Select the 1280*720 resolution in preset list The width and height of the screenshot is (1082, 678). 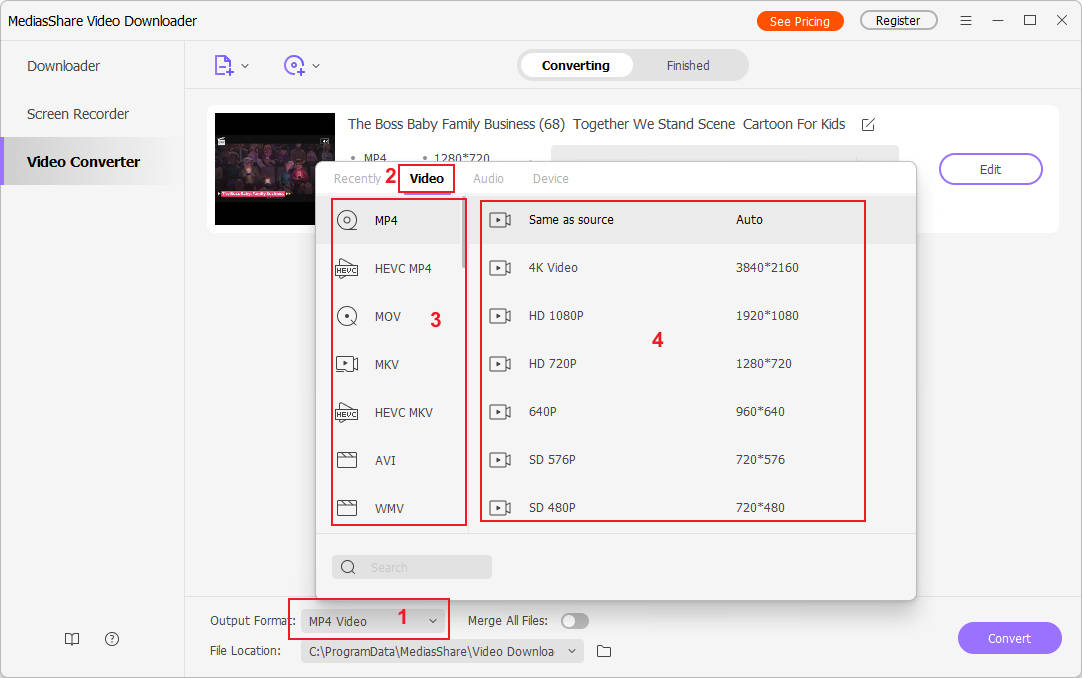pos(763,363)
